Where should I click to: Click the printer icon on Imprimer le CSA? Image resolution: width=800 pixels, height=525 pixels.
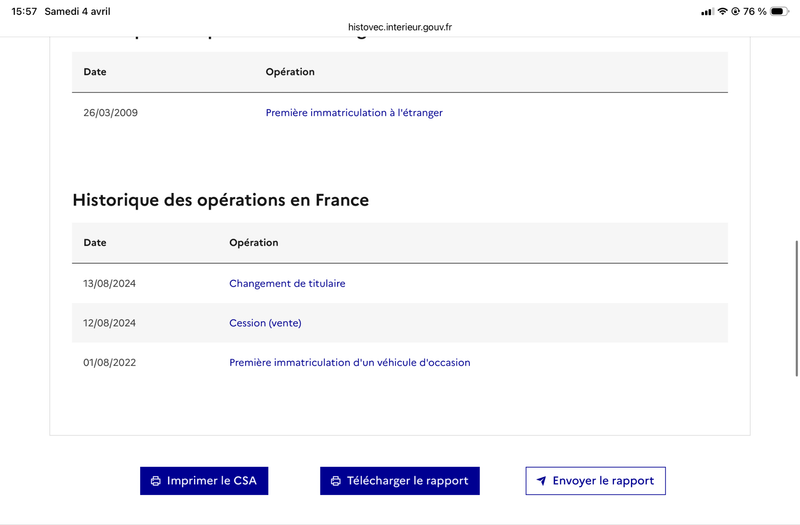156,481
